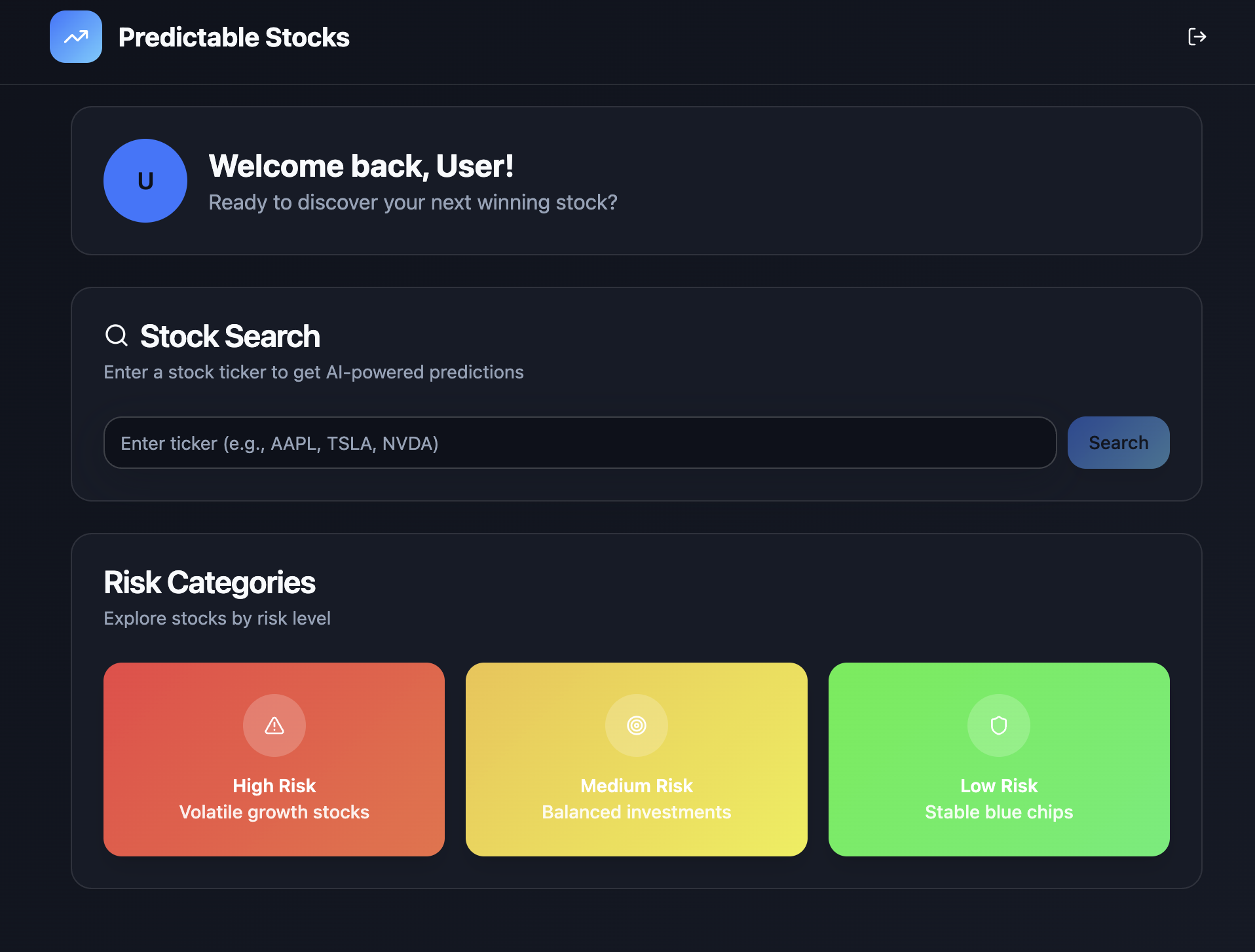
Task: Click the Explore stocks by risk level subtitle
Action: click(x=217, y=619)
